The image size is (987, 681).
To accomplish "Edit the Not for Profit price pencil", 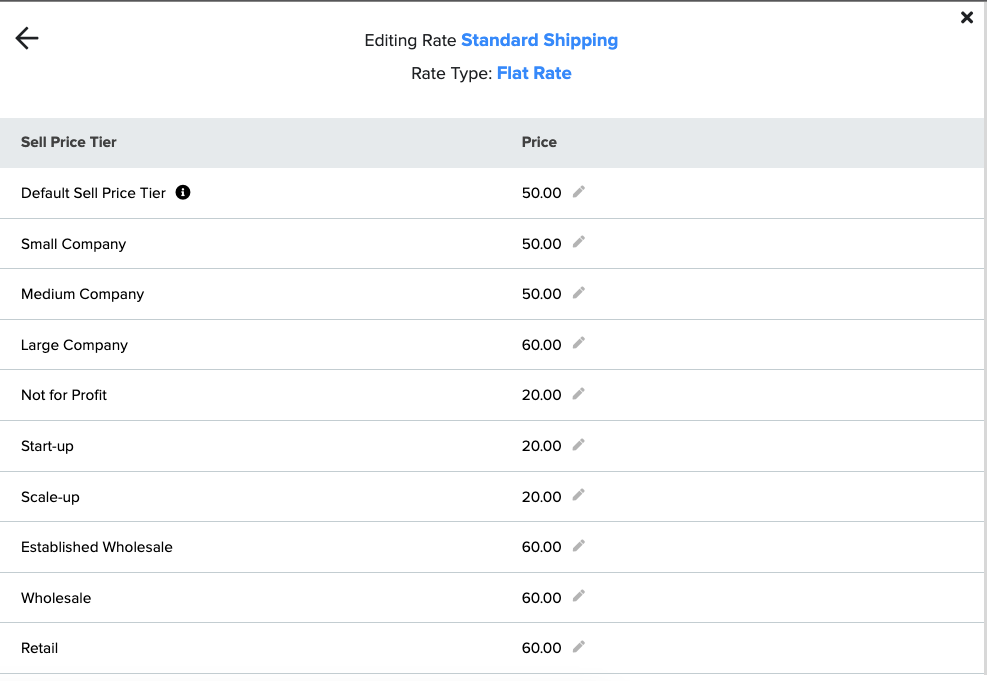I will [x=578, y=394].
